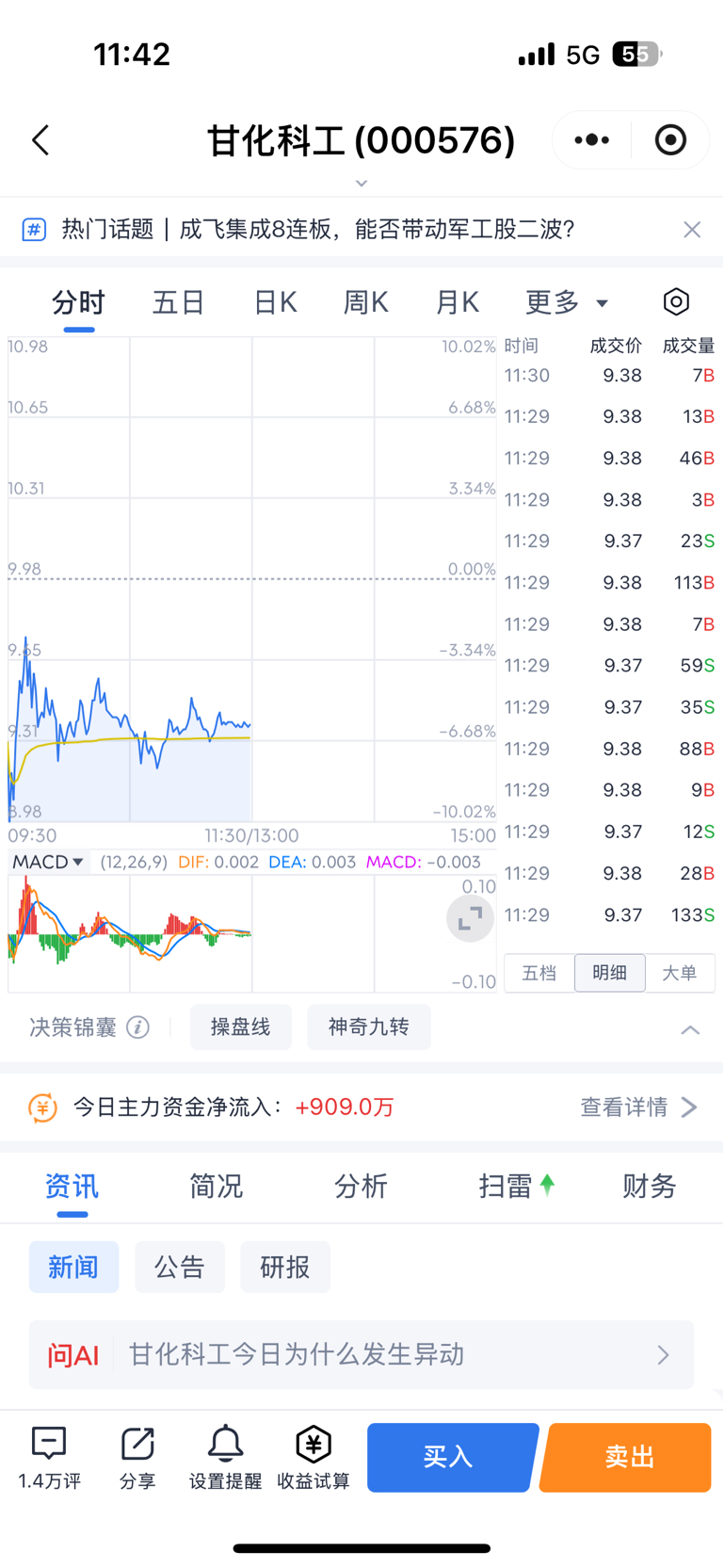Open the 财务 tab

[650, 1186]
